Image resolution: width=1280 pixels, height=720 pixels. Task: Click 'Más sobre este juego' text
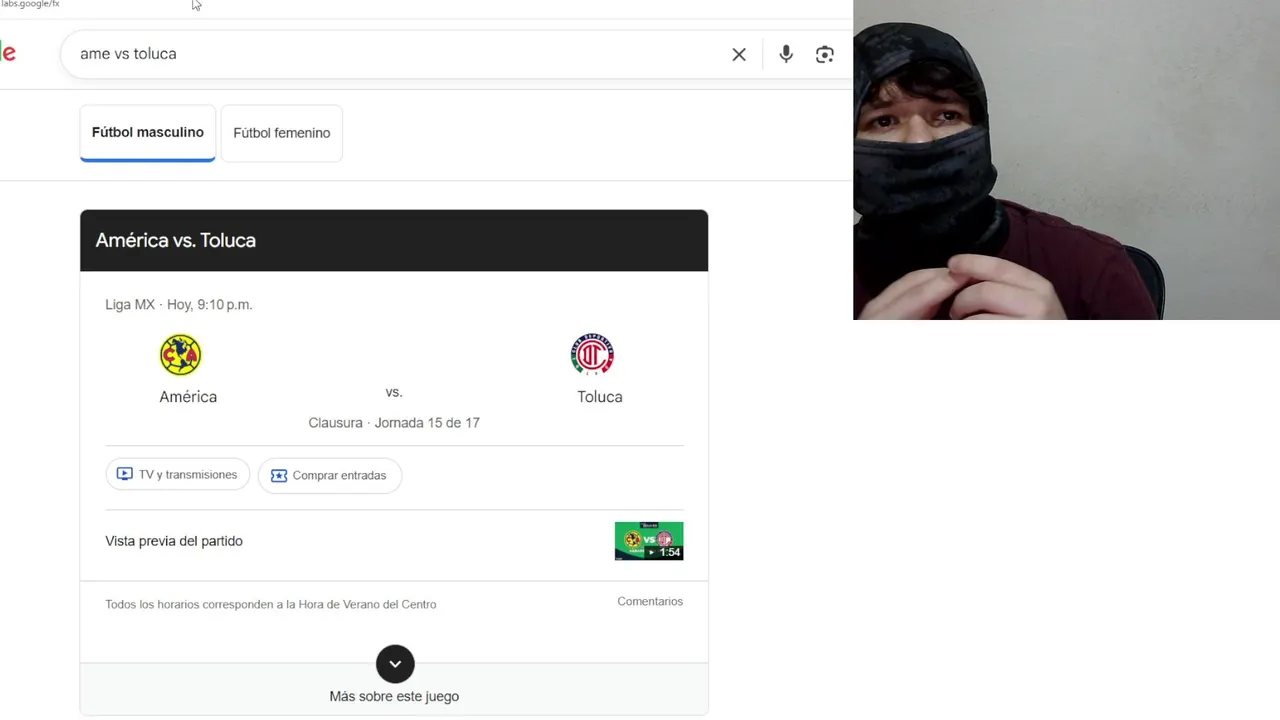[x=394, y=696]
